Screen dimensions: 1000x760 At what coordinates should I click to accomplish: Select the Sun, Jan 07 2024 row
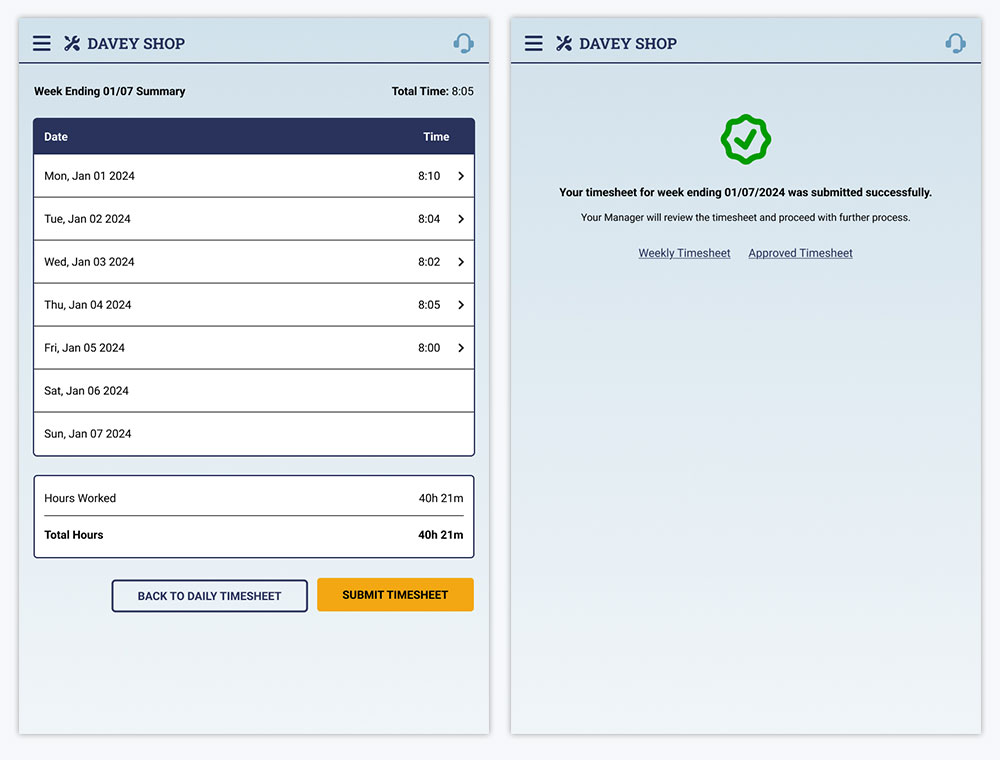click(253, 434)
